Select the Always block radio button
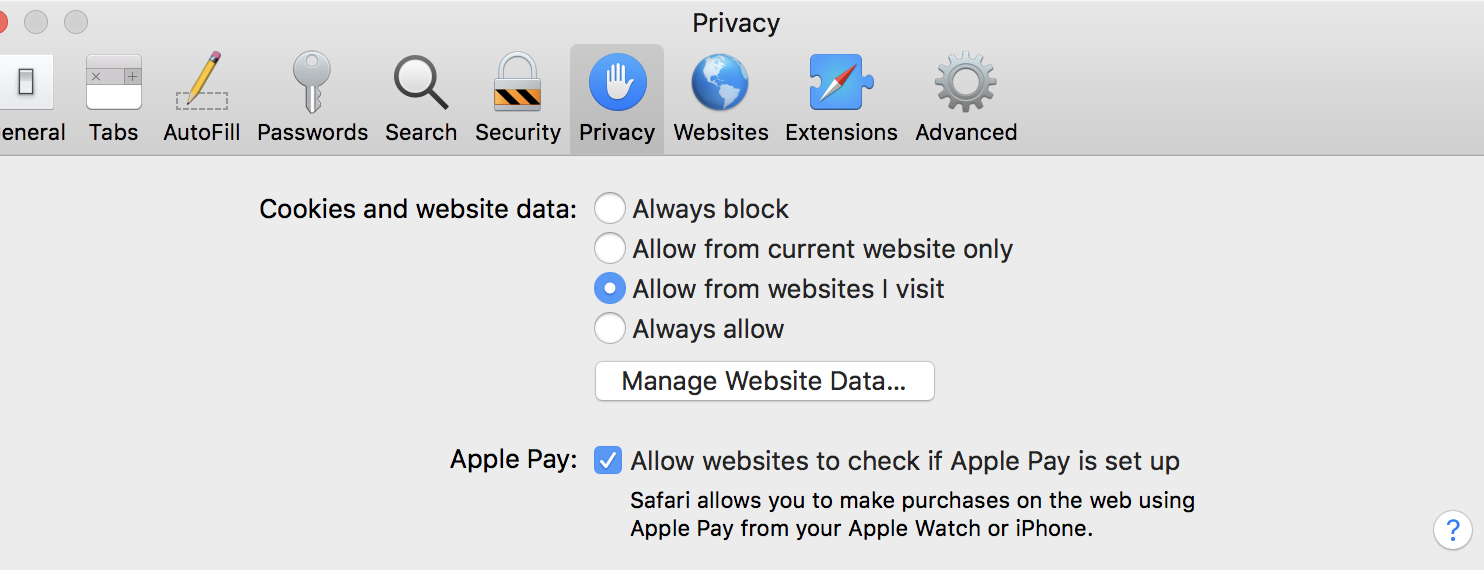The image size is (1484, 570). point(609,209)
